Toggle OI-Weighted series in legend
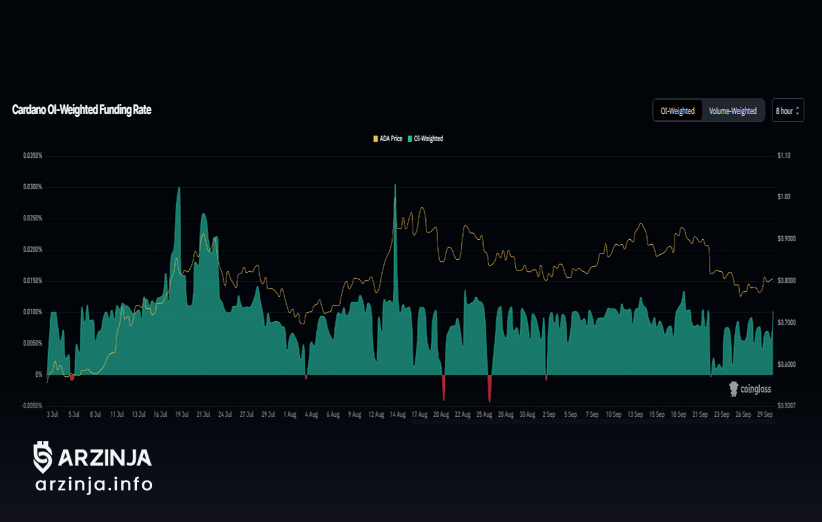The width and height of the screenshot is (822, 522). tap(428, 139)
